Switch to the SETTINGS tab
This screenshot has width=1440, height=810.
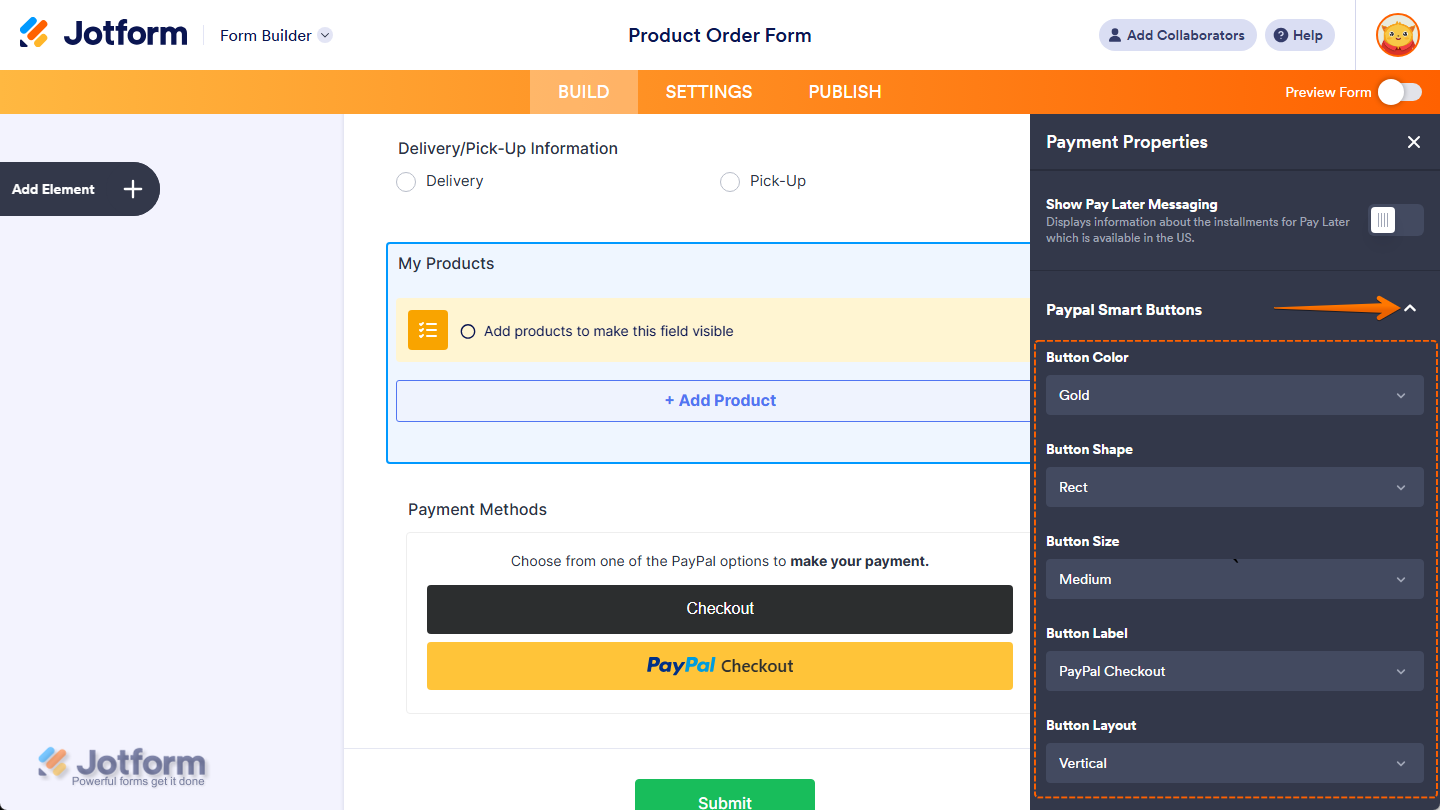[x=708, y=91]
